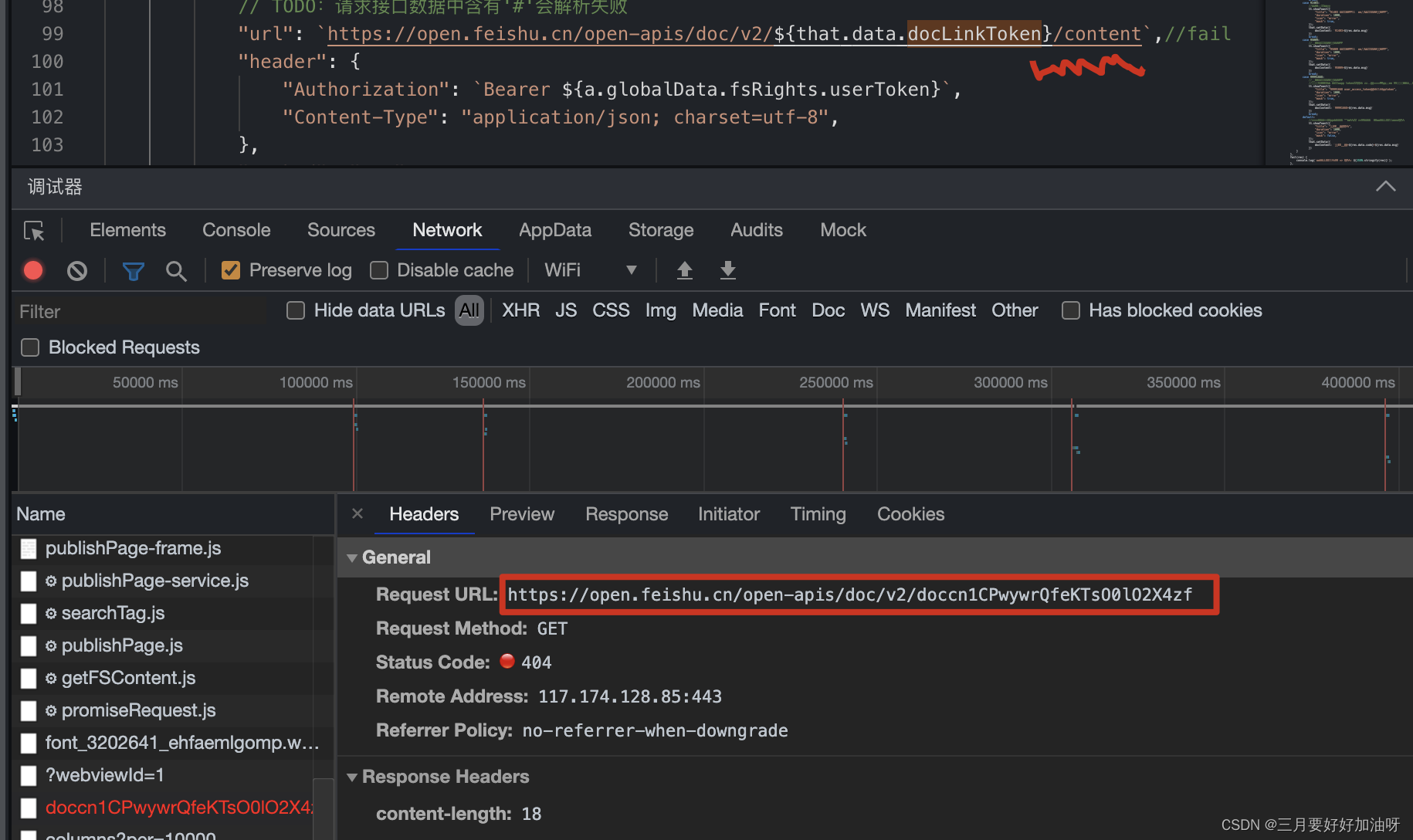Open the Cookies detail tab
The width and height of the screenshot is (1413, 840).
tap(911, 514)
